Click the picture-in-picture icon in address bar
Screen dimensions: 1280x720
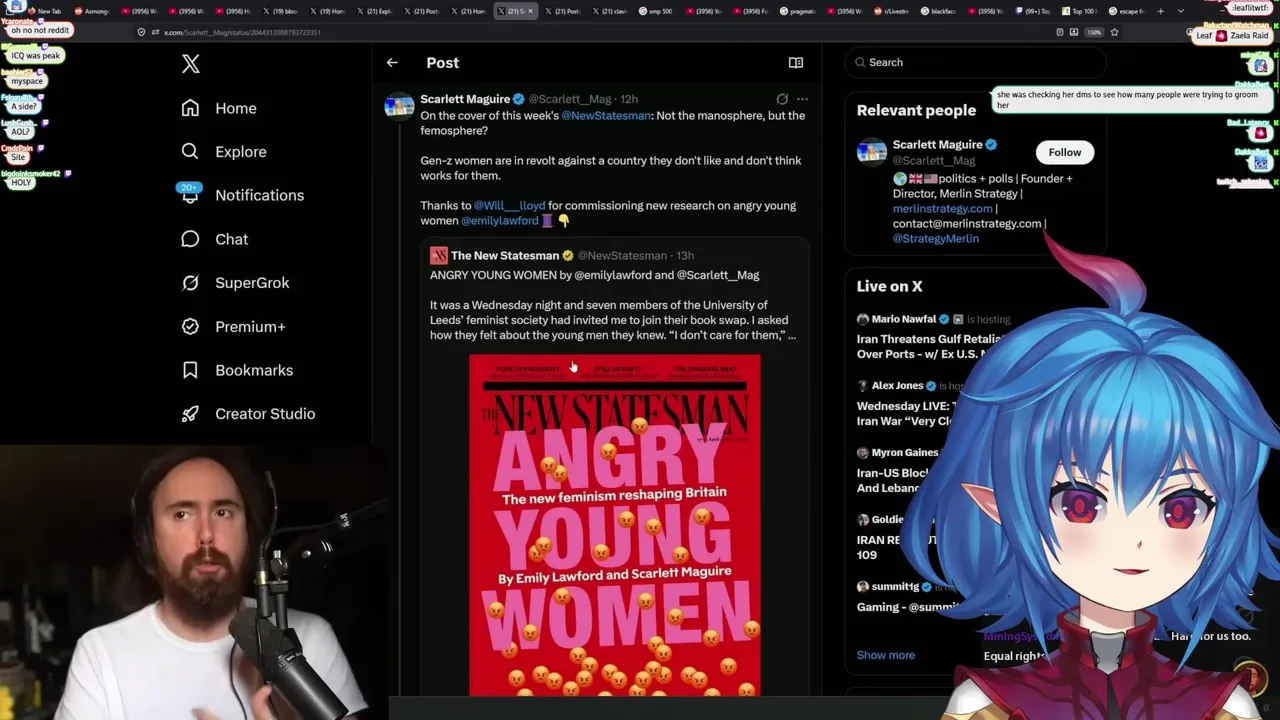[1074, 32]
